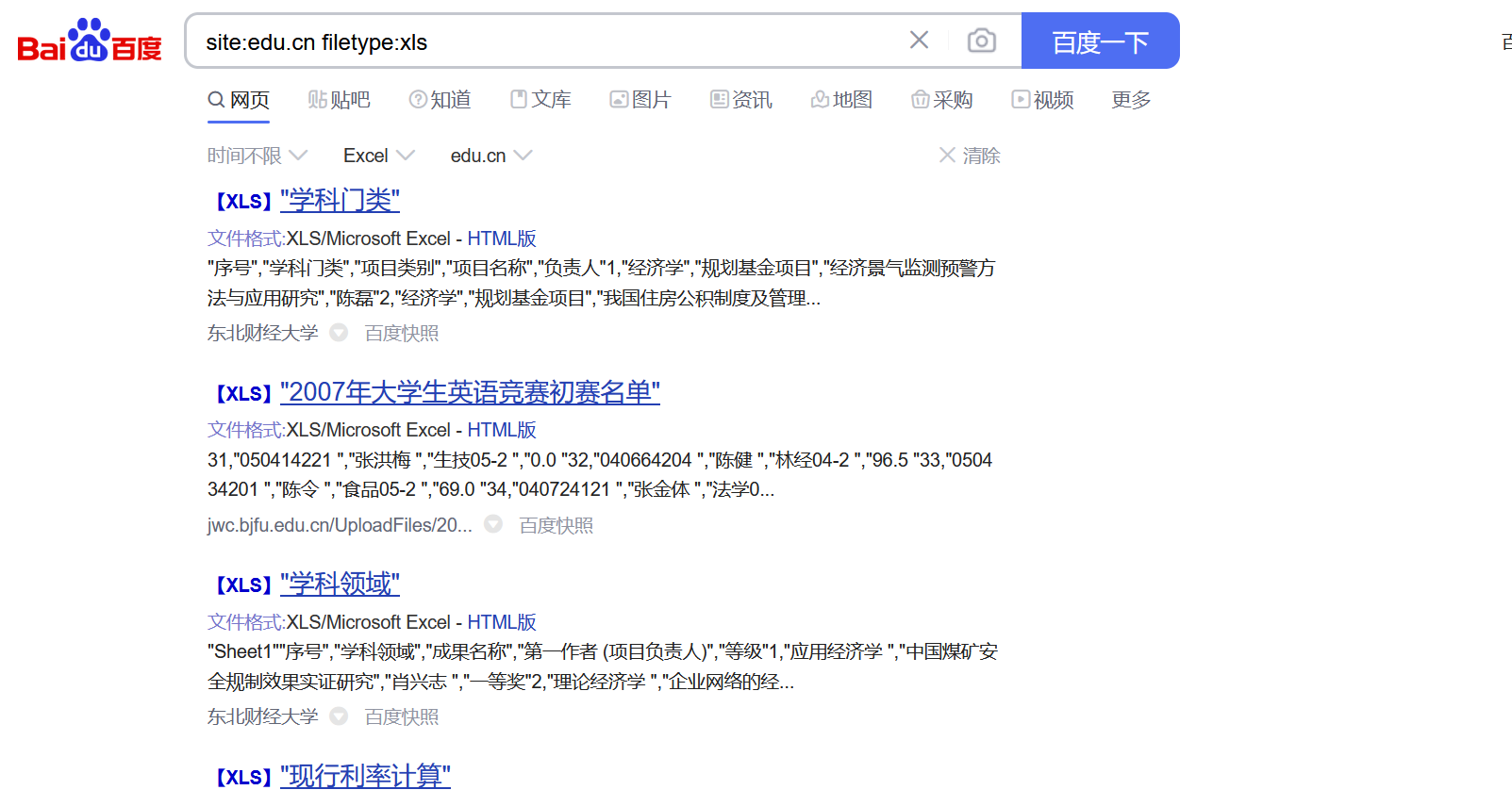1512x790 pixels.
Task: Click the 文件格式 label of 学科领域 result
Action: (246, 622)
